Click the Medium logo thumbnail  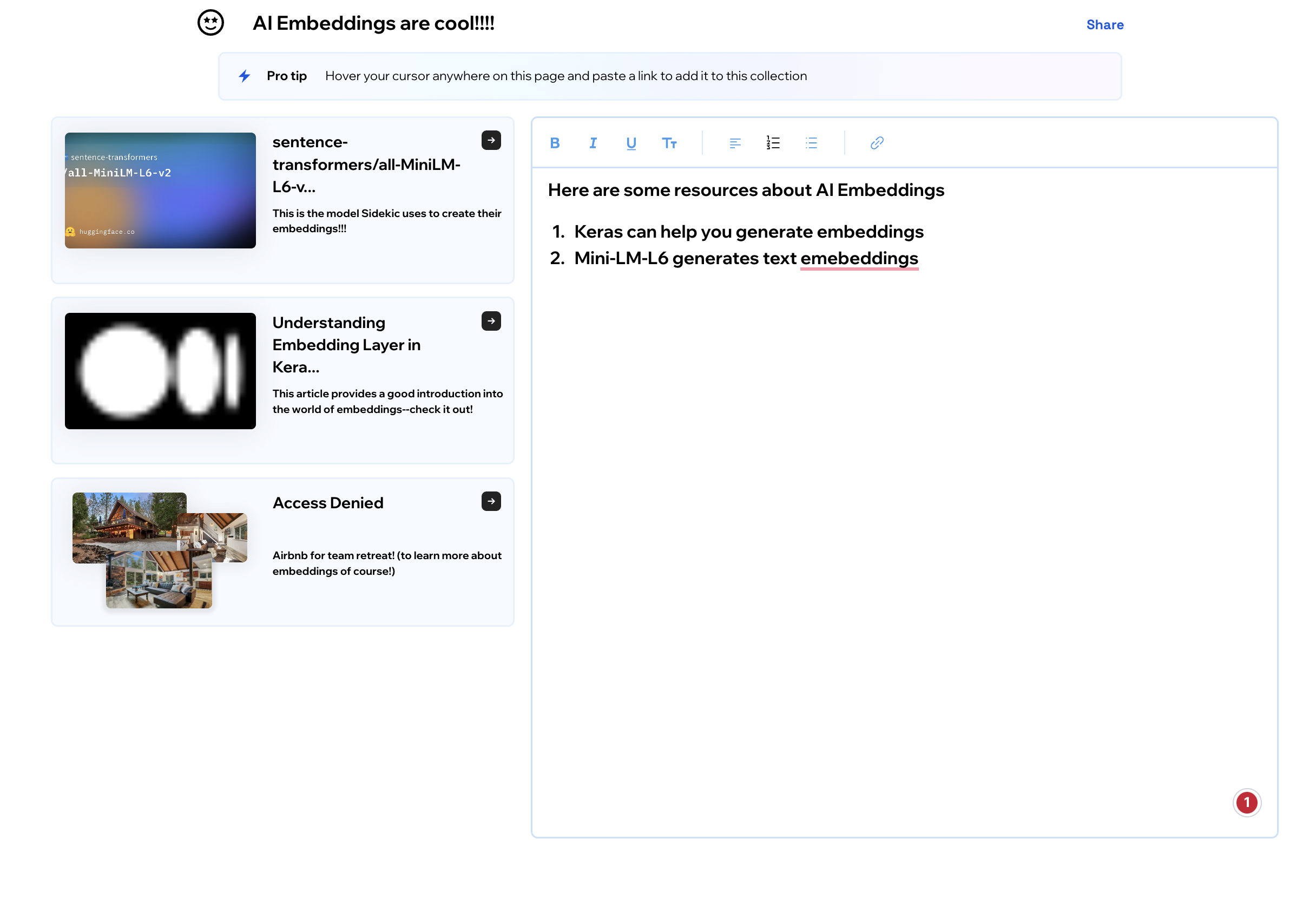[160, 371]
